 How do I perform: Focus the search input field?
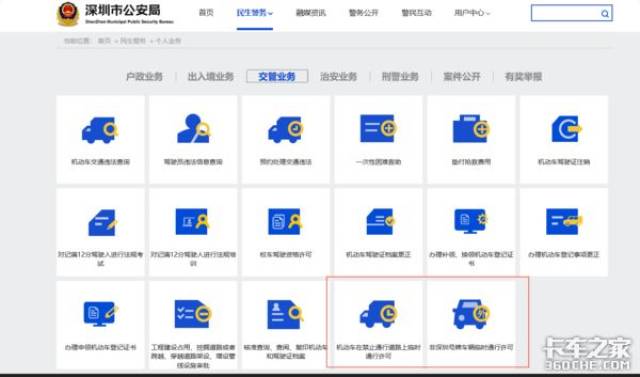tap(566, 13)
